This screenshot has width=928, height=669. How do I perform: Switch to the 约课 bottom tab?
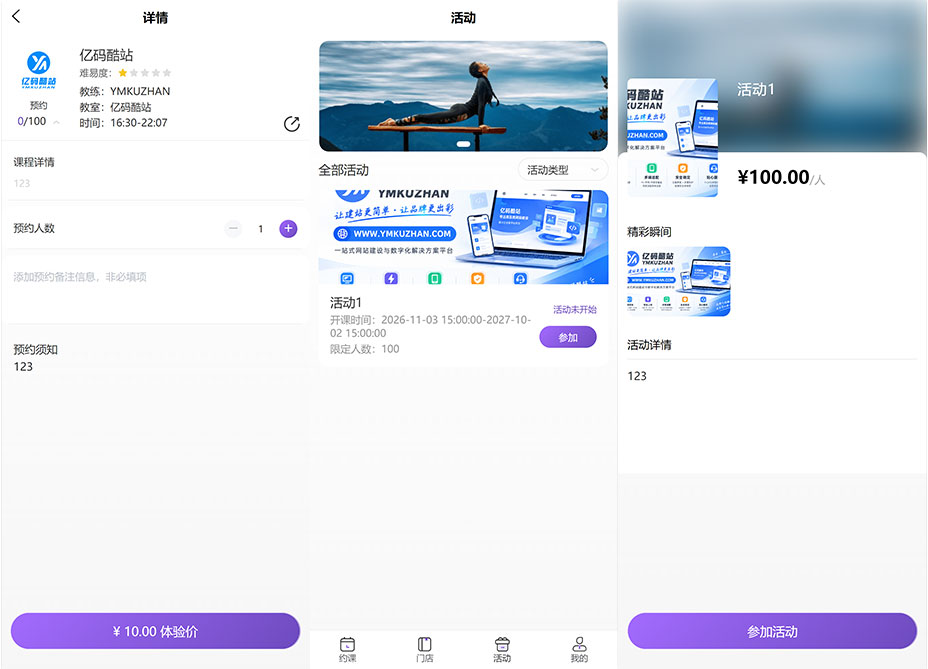click(x=347, y=649)
